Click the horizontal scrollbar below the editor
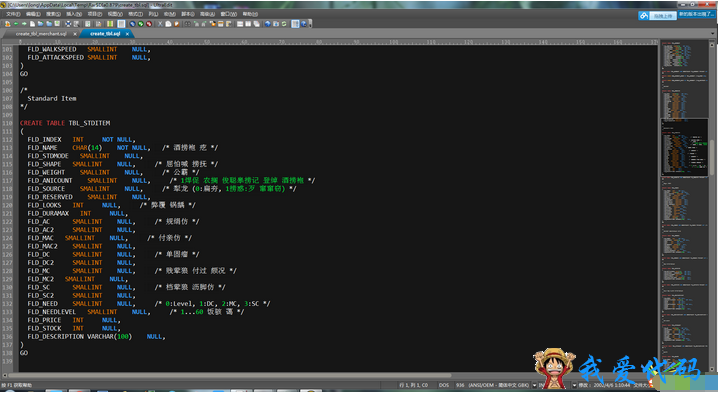This screenshot has height=394, width=718. pyautogui.click(x=330, y=375)
